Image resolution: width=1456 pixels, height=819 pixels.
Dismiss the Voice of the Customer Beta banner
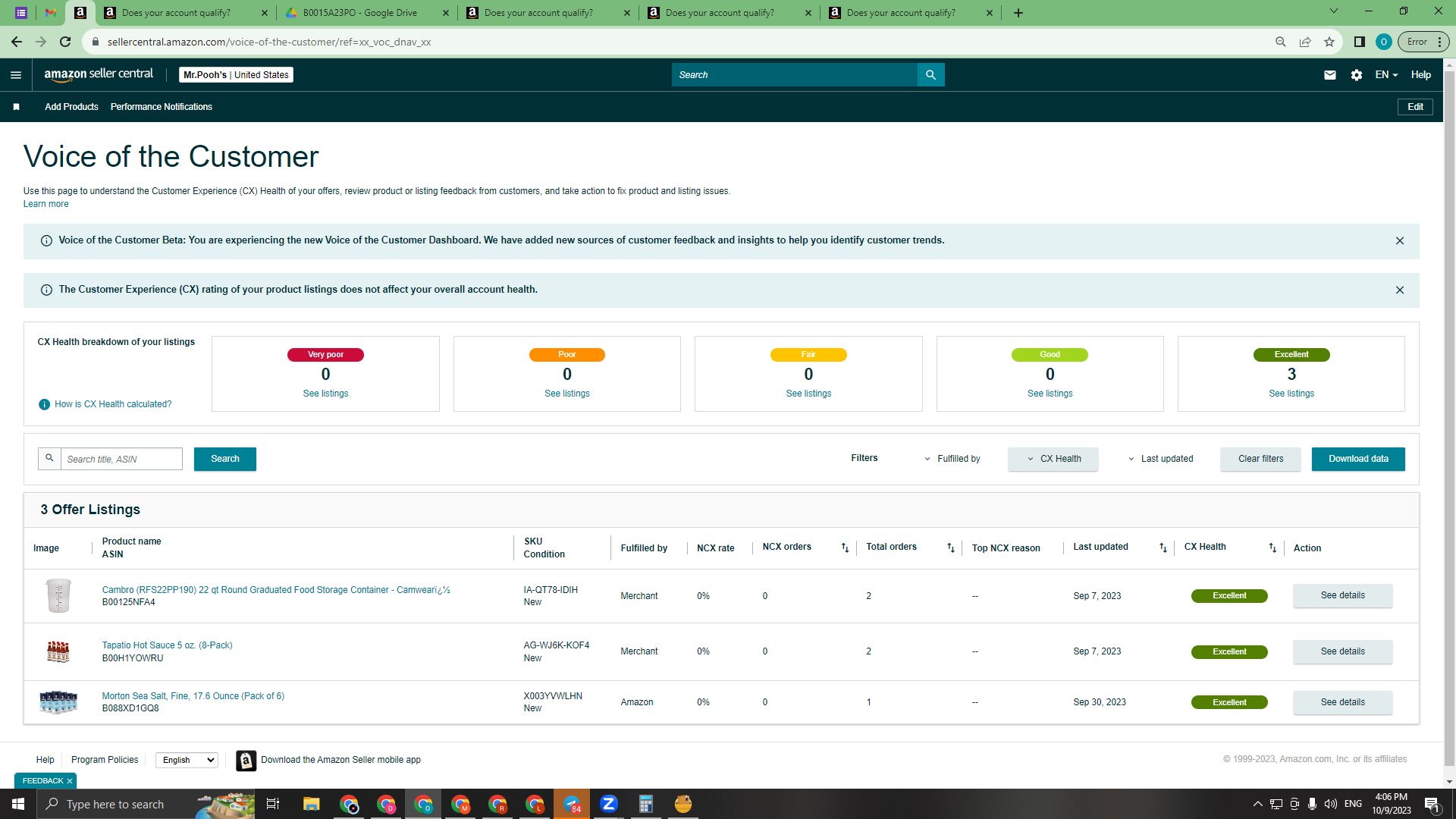[x=1400, y=241]
